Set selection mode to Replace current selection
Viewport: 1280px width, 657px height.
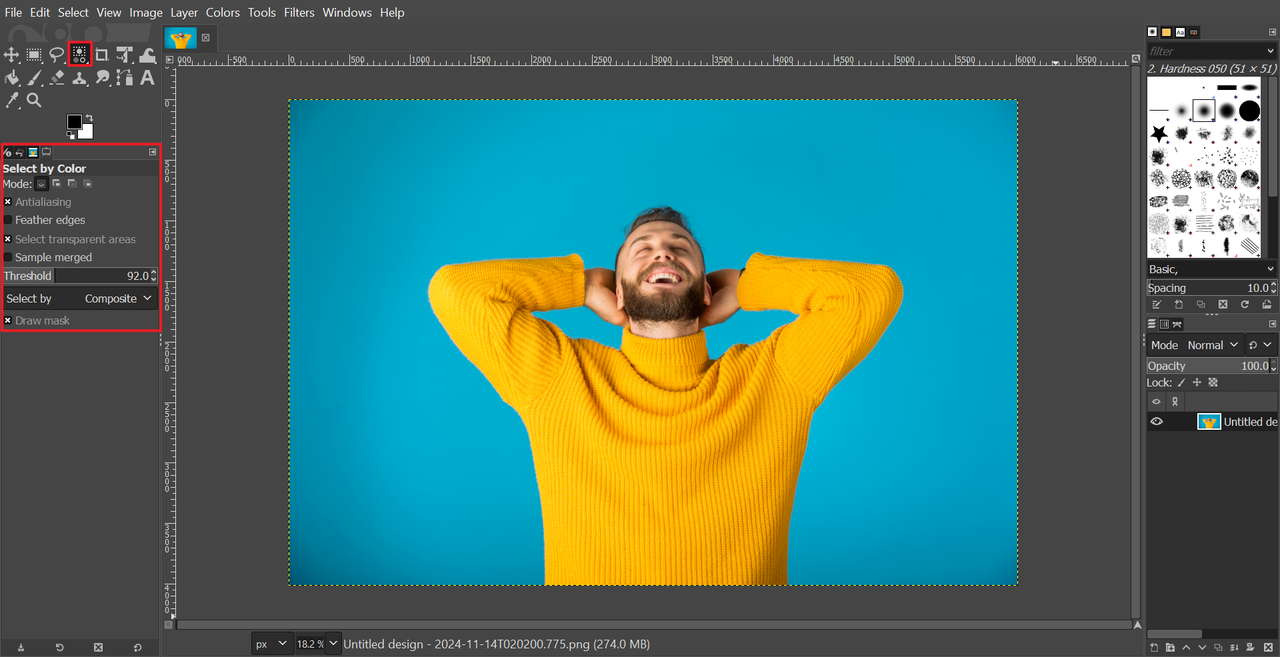pos(41,184)
